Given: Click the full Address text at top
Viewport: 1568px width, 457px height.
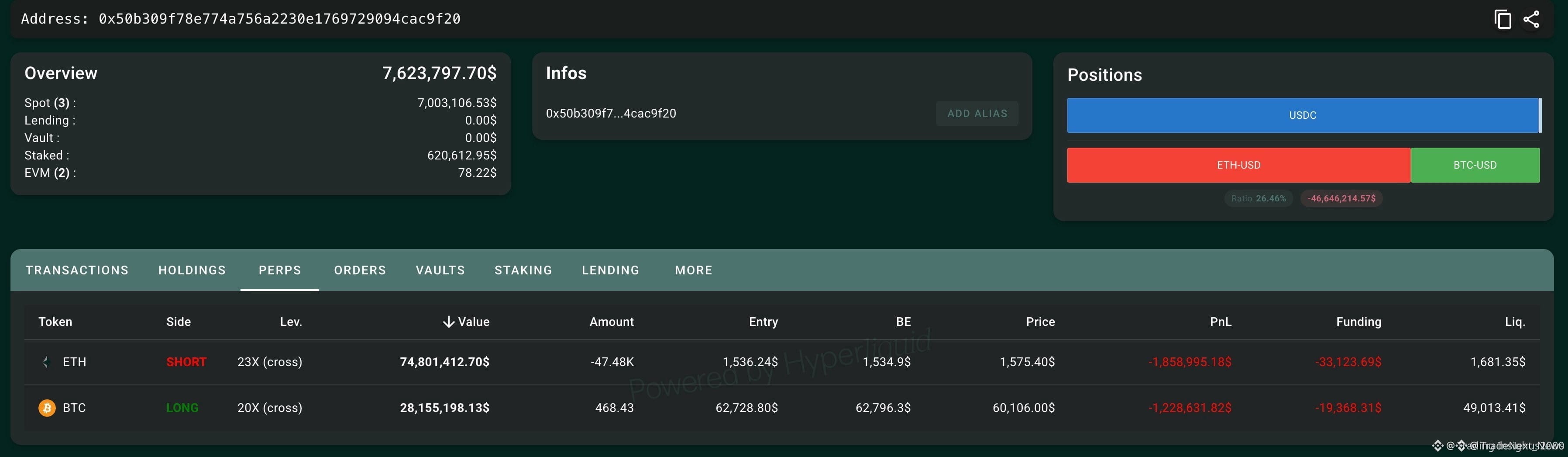Looking at the screenshot, I should 241,19.
